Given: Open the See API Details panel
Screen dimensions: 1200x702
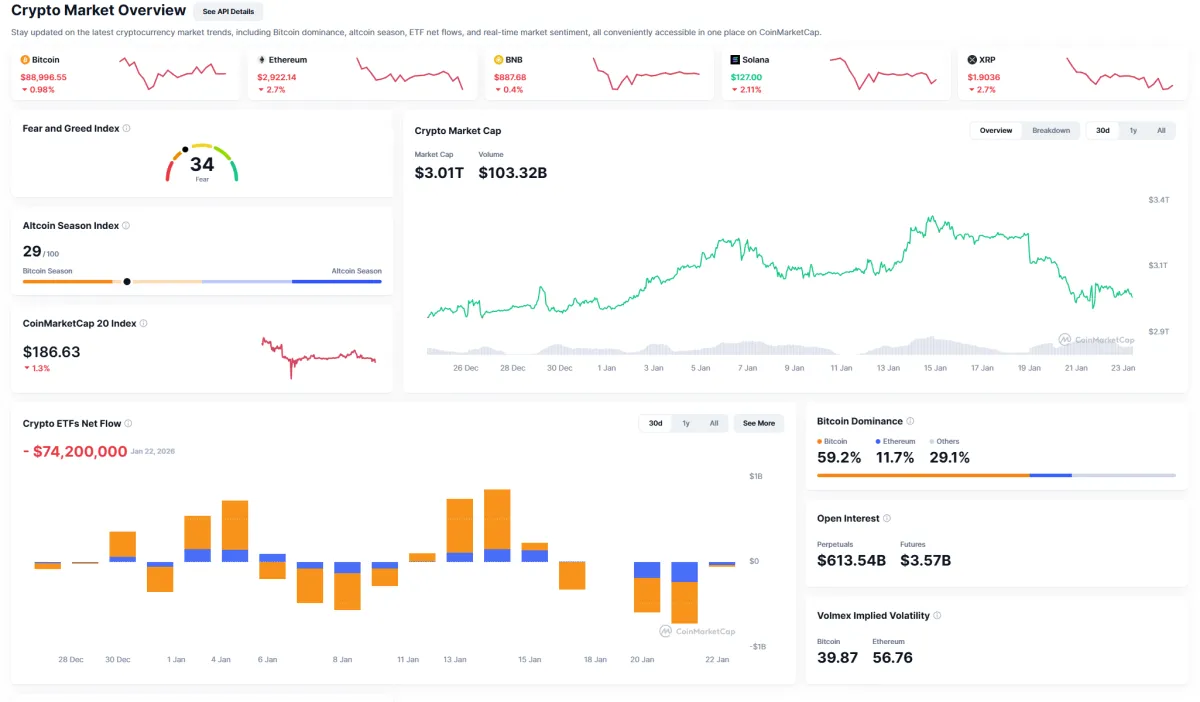Looking at the screenshot, I should coord(228,11).
